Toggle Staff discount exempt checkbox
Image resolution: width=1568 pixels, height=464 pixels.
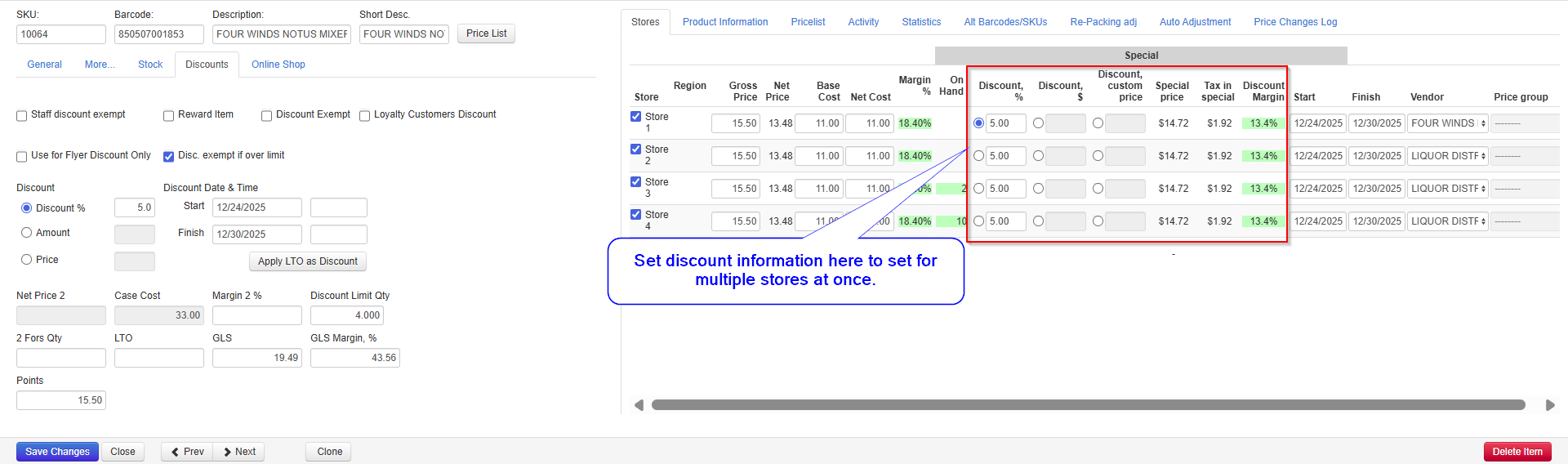click(x=22, y=116)
